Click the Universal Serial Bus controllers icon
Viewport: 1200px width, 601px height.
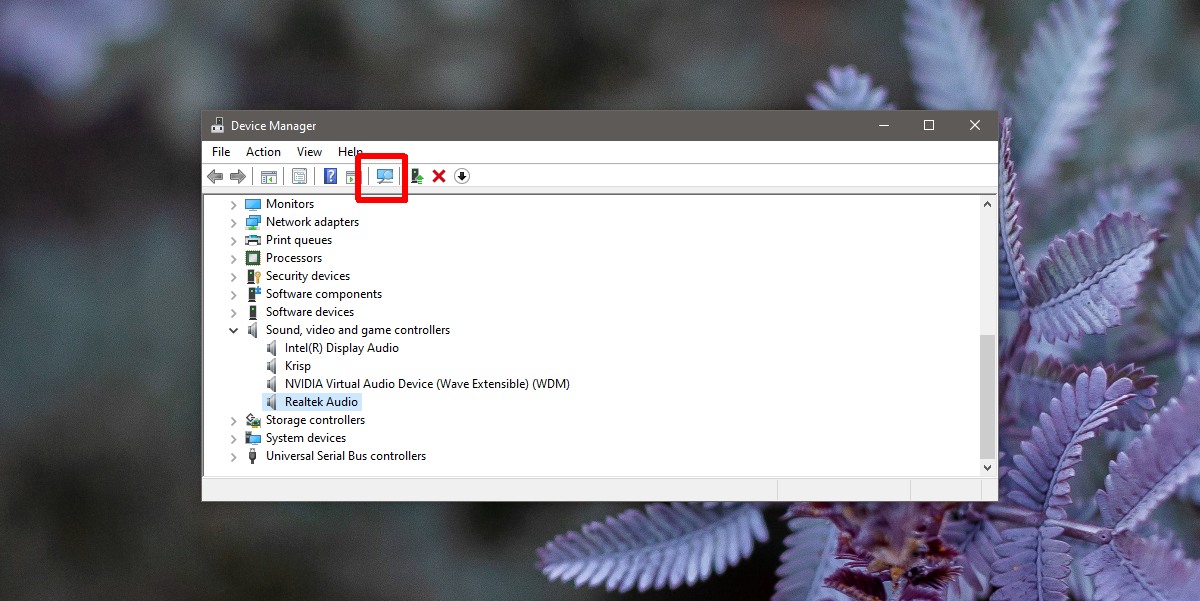253,456
